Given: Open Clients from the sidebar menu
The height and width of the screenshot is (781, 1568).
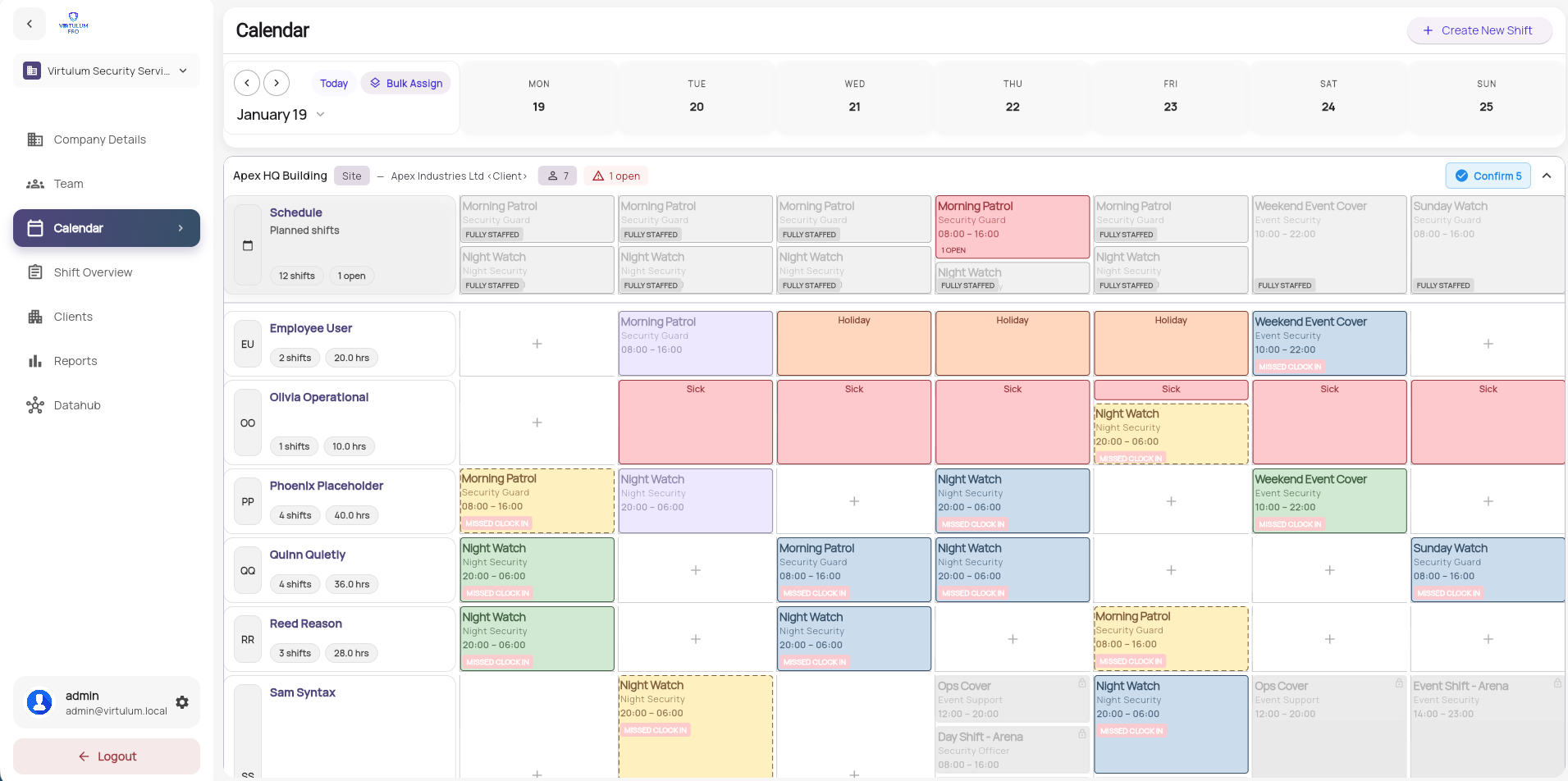Looking at the screenshot, I should (x=74, y=316).
